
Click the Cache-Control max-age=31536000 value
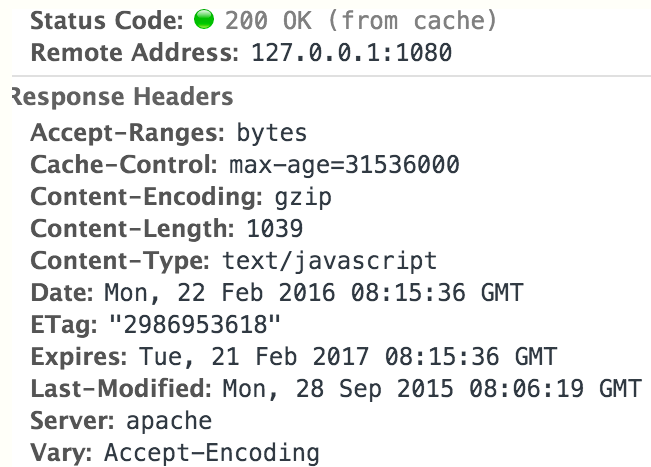point(344,164)
